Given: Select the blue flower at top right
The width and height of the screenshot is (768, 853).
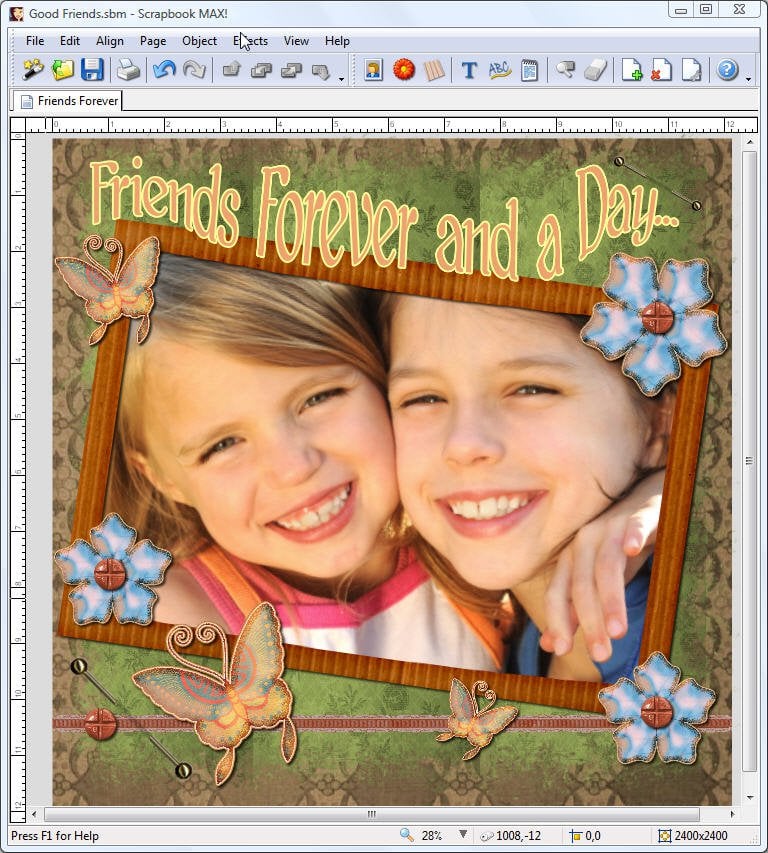Looking at the screenshot, I should [x=654, y=323].
